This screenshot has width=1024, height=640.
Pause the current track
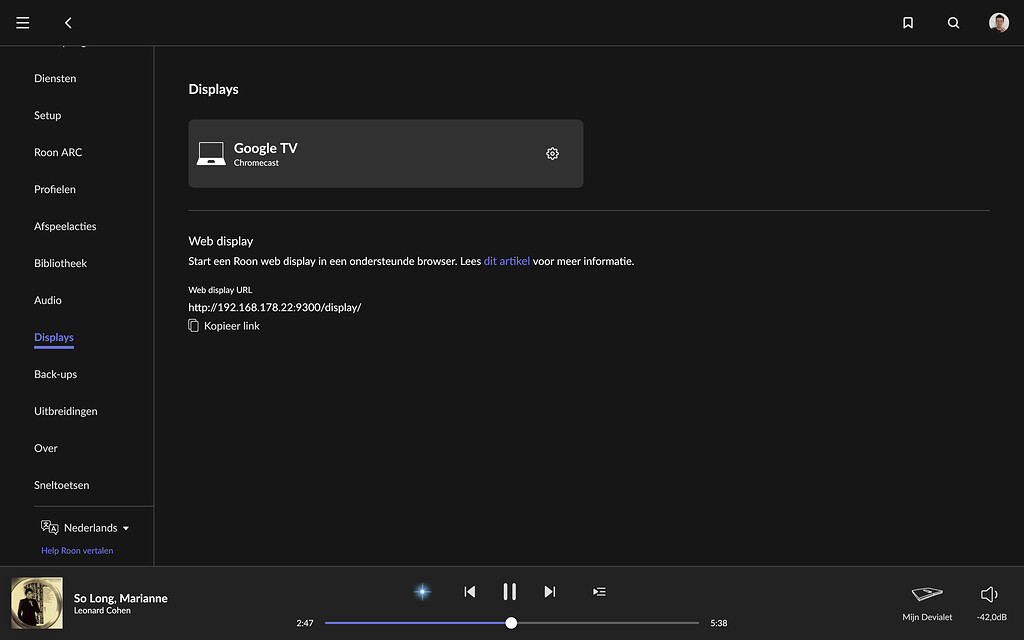click(509, 592)
